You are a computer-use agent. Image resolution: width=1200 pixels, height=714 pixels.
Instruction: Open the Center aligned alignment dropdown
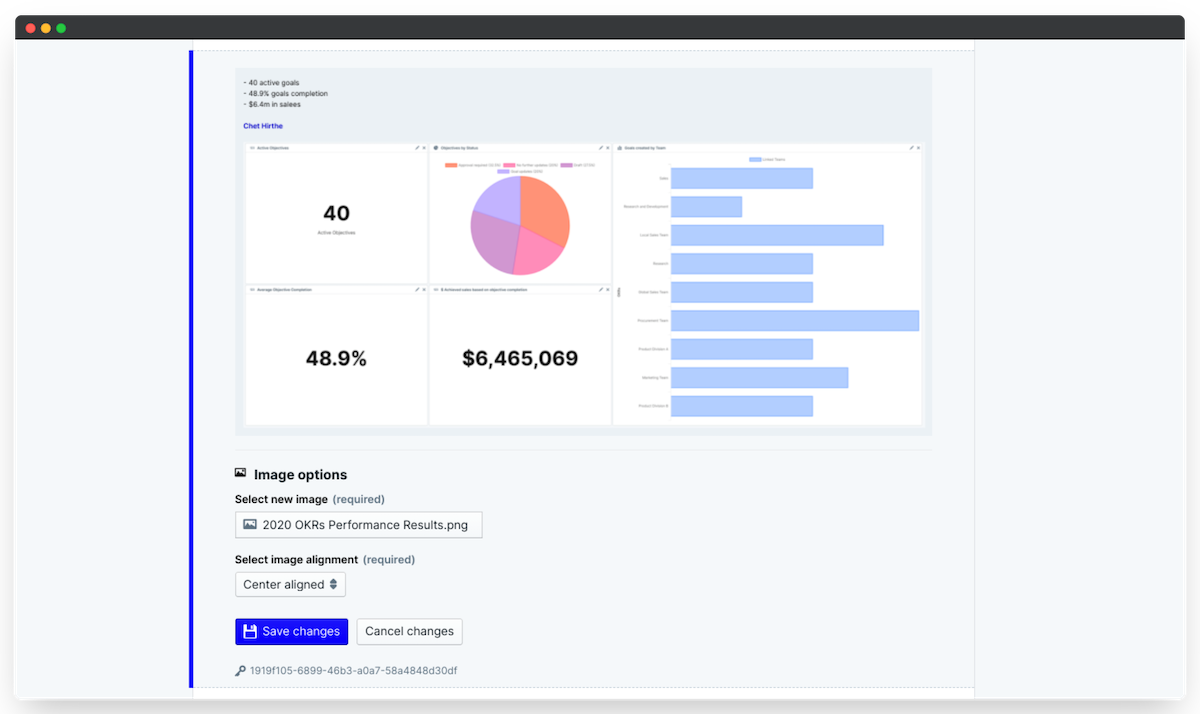point(290,584)
